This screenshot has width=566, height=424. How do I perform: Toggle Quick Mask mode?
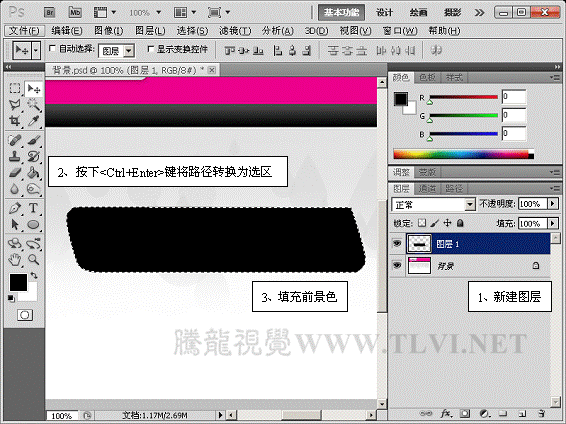click(25, 315)
